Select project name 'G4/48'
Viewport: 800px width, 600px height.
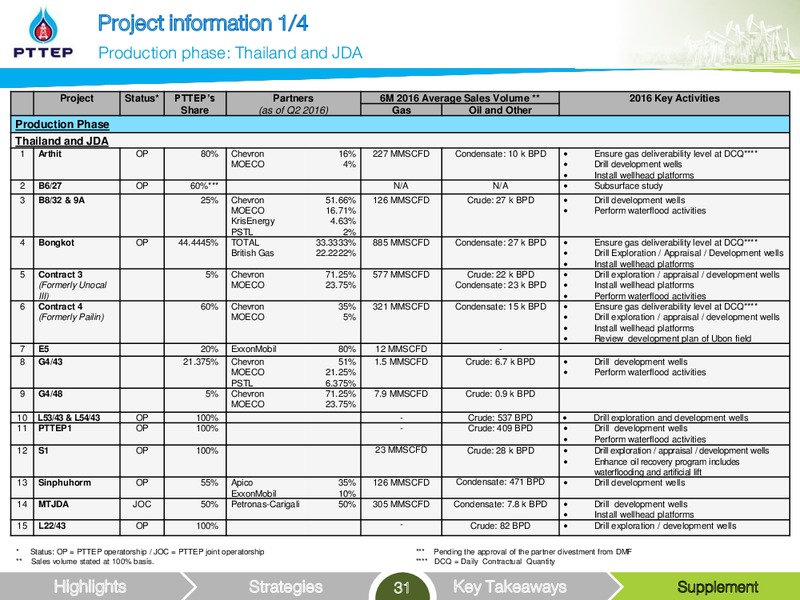point(49,394)
